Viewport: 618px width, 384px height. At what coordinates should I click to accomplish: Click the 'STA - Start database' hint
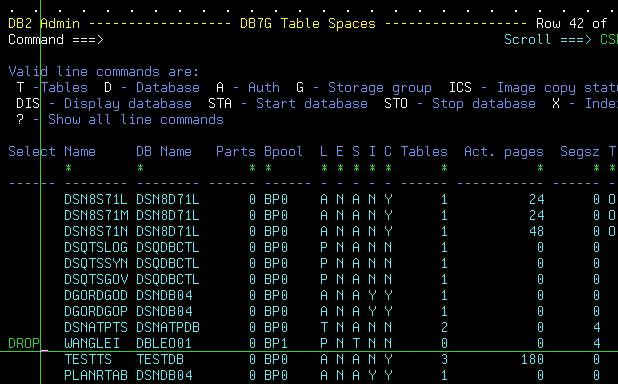pyautogui.click(x=288, y=104)
